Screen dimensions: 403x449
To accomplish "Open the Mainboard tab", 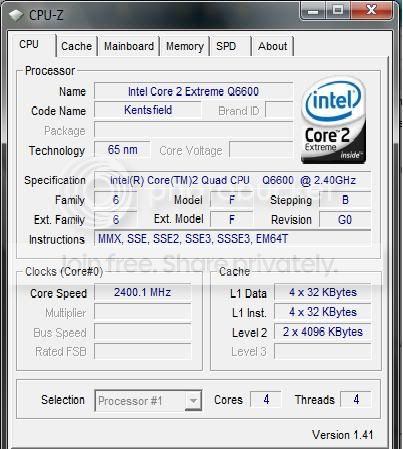I will [129, 46].
